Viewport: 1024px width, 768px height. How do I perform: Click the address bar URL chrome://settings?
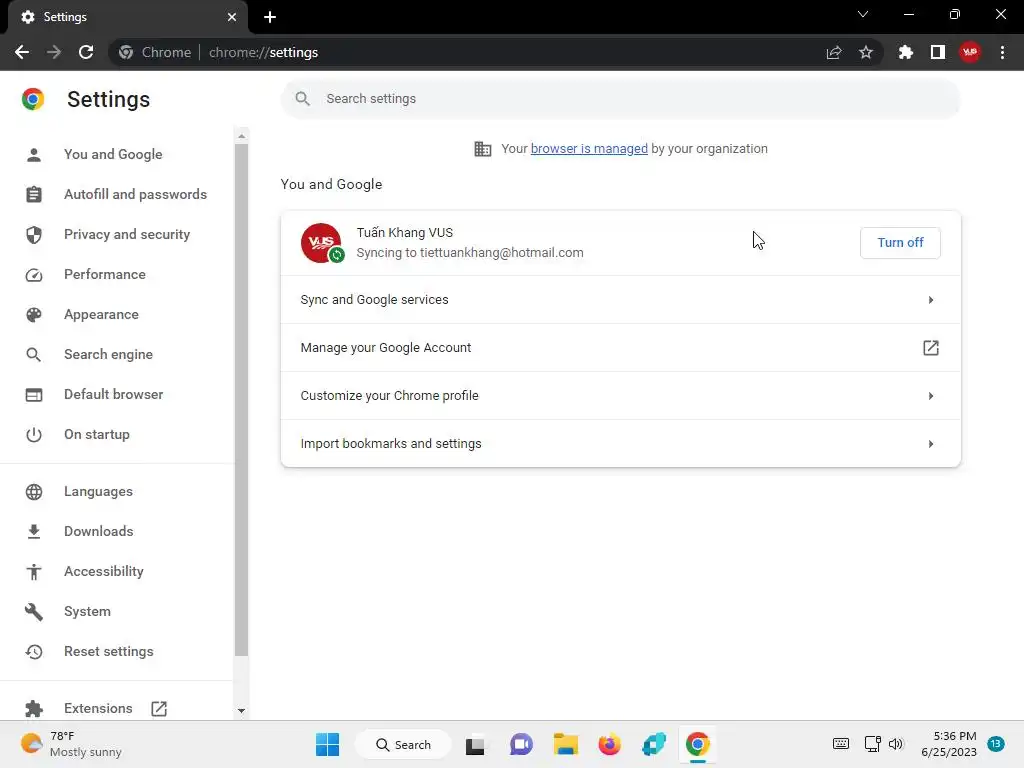click(263, 52)
